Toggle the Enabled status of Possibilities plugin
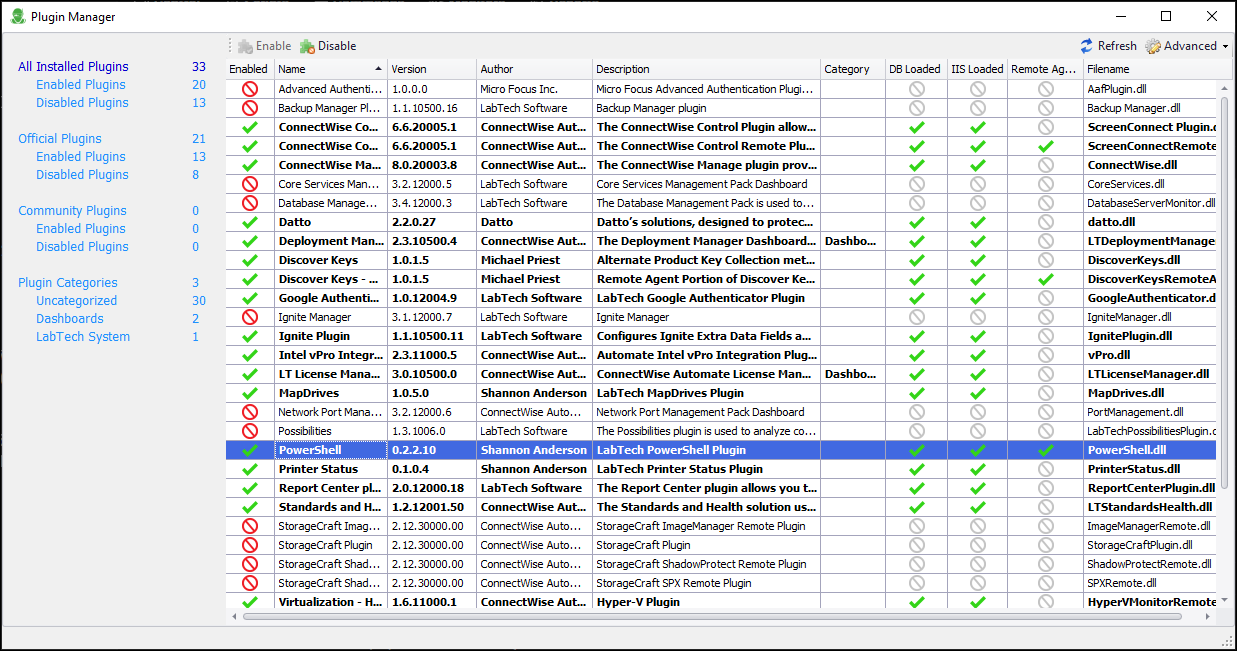1237x651 pixels. [x=250, y=431]
